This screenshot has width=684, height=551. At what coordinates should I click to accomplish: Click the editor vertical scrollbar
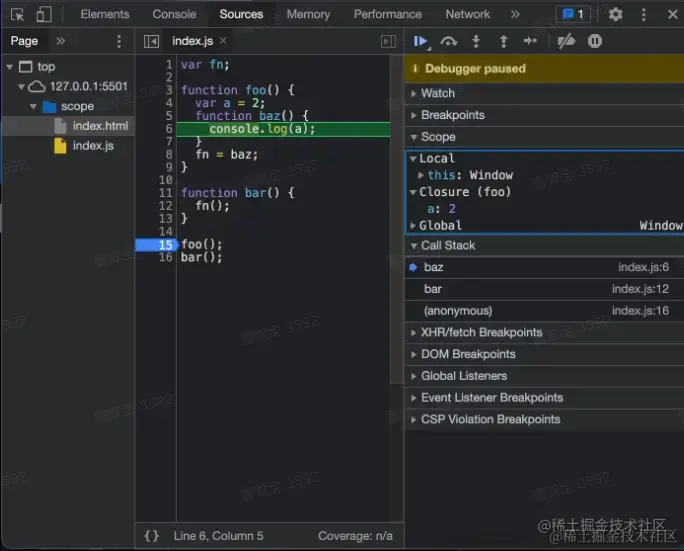pyautogui.click(x=397, y=220)
